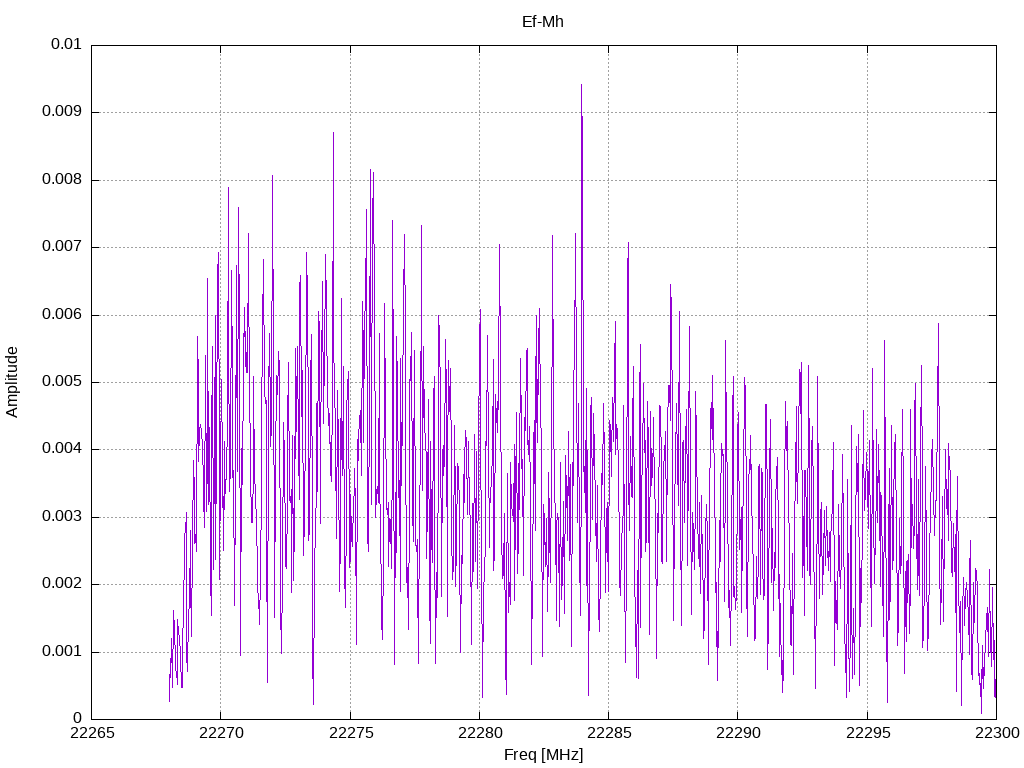Click the y-axis tick label 0.01
Screen dimensions: 1024x768
click(66, 44)
